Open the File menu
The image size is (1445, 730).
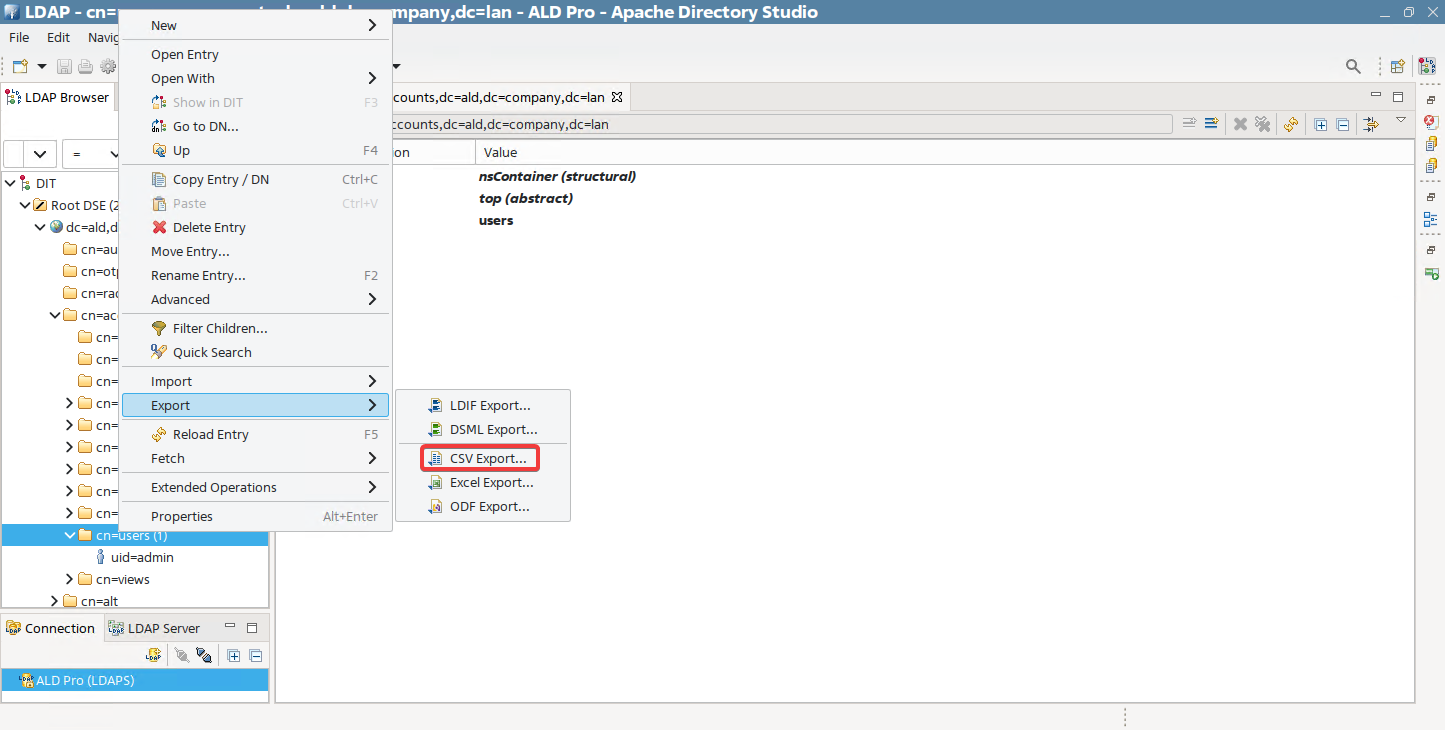[19, 37]
